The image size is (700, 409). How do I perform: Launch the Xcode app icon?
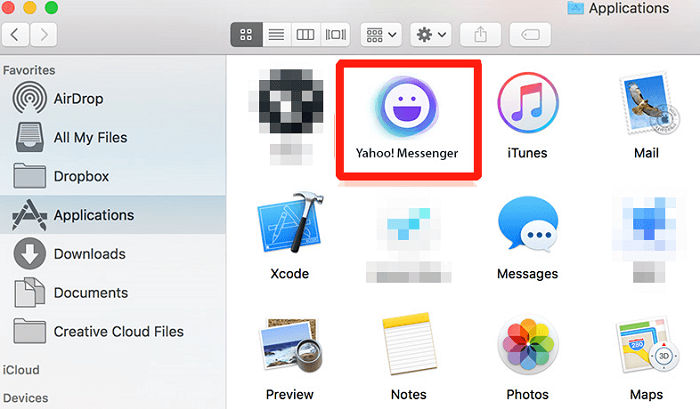(x=291, y=222)
